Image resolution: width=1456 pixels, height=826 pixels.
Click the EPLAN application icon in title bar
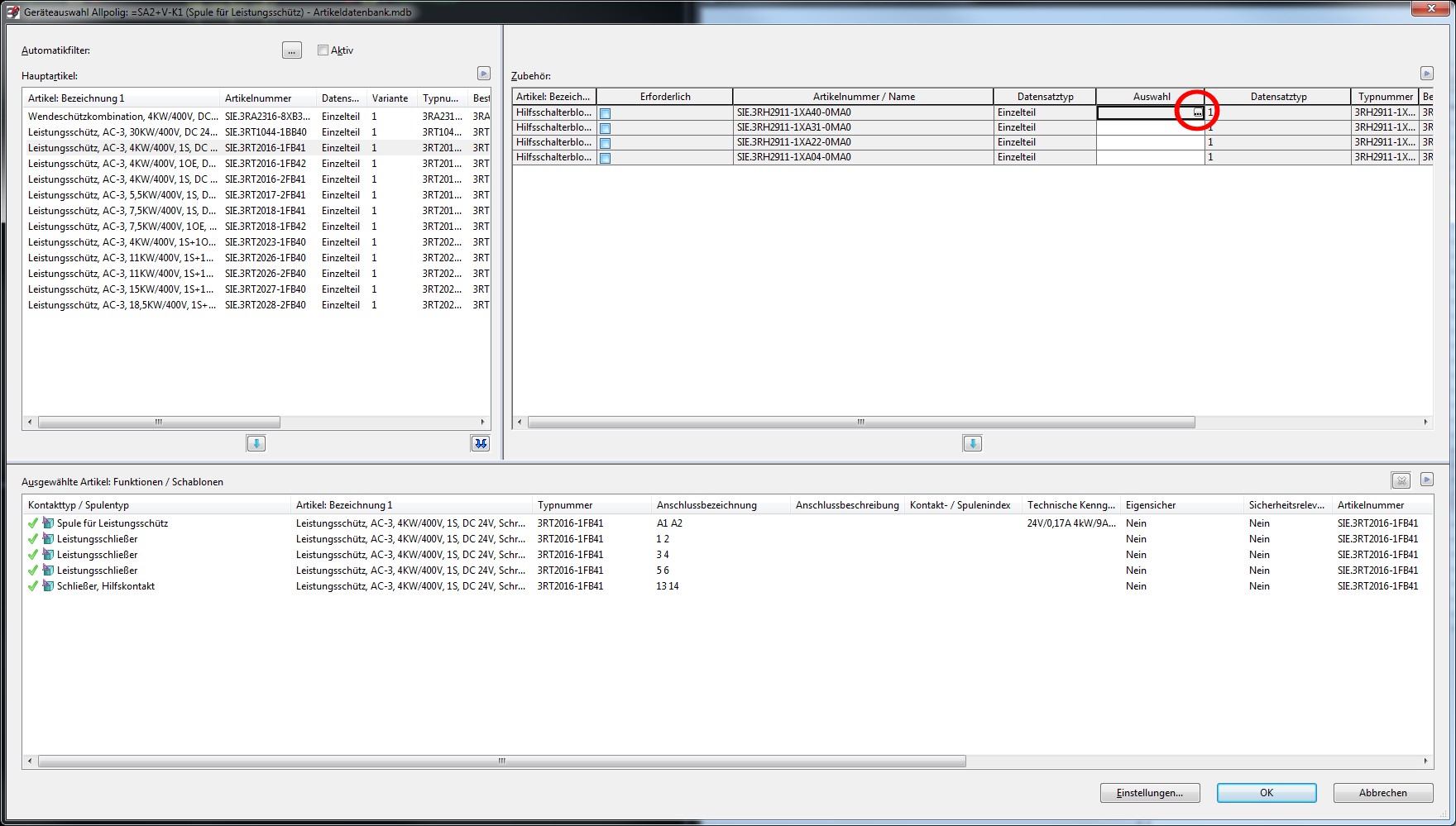pyautogui.click(x=13, y=12)
